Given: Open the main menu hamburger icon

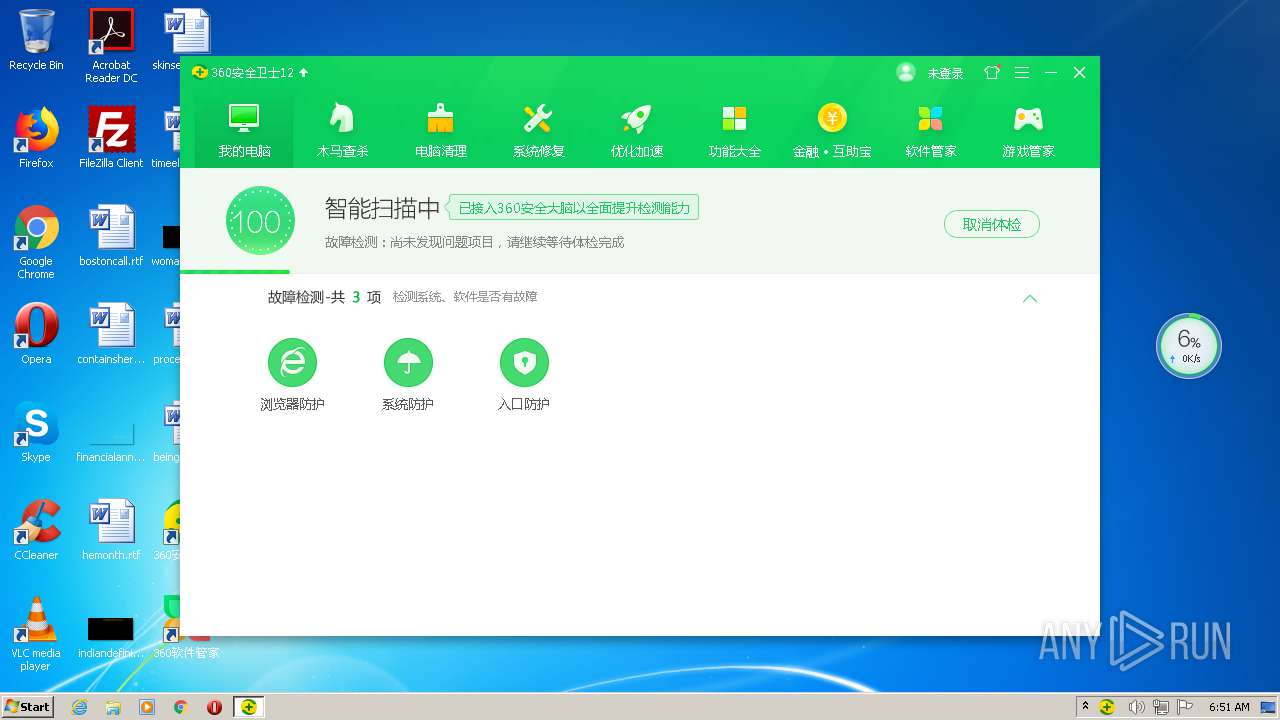Looking at the screenshot, I should tap(1021, 72).
